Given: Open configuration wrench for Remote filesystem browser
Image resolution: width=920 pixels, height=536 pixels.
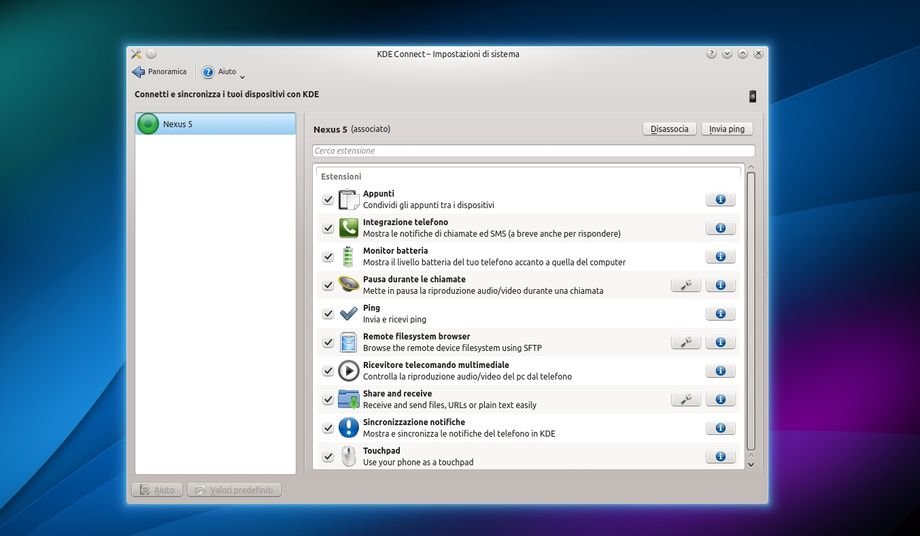Looking at the screenshot, I should [x=685, y=342].
